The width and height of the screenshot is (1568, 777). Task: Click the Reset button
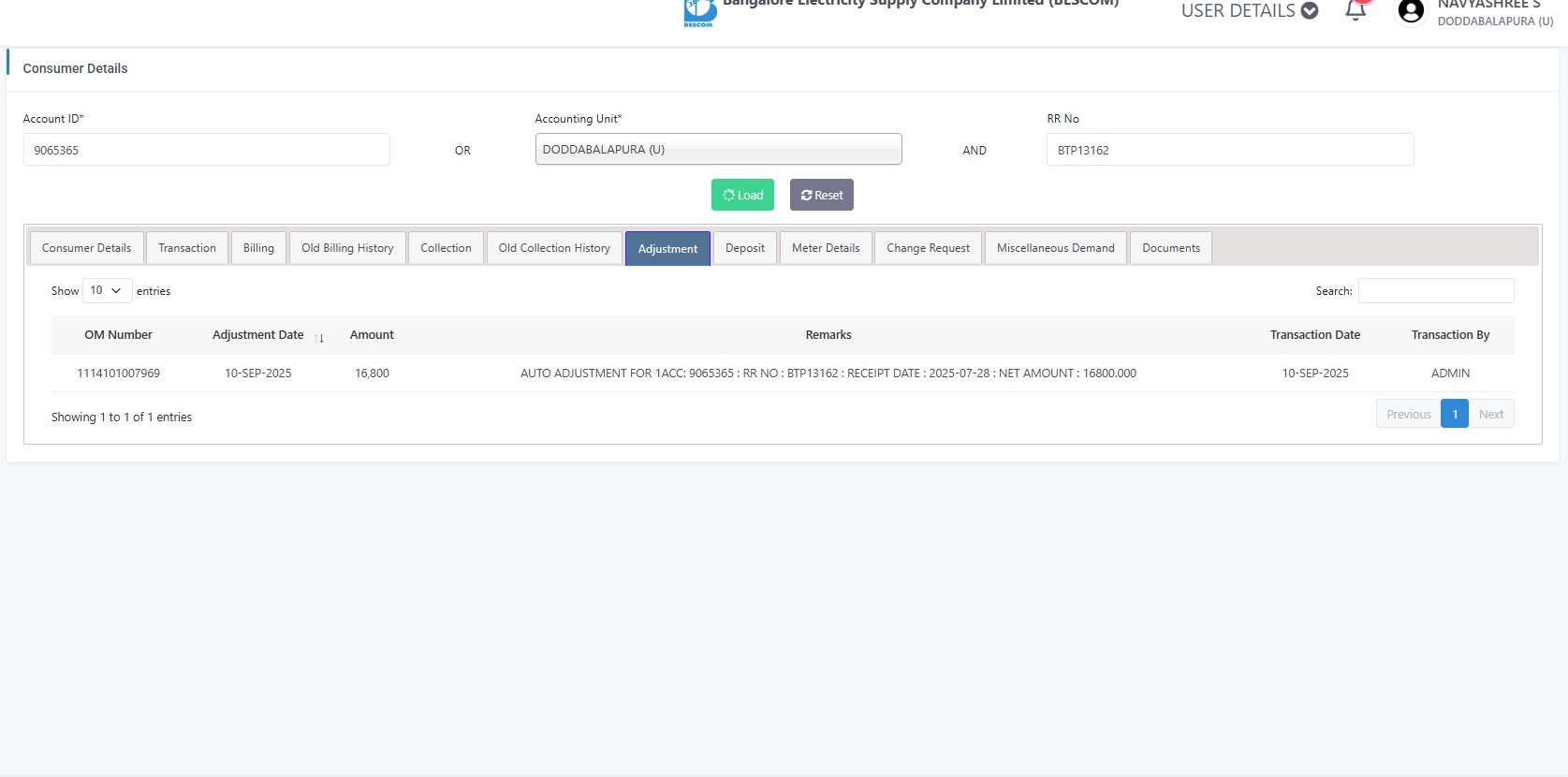[822, 195]
